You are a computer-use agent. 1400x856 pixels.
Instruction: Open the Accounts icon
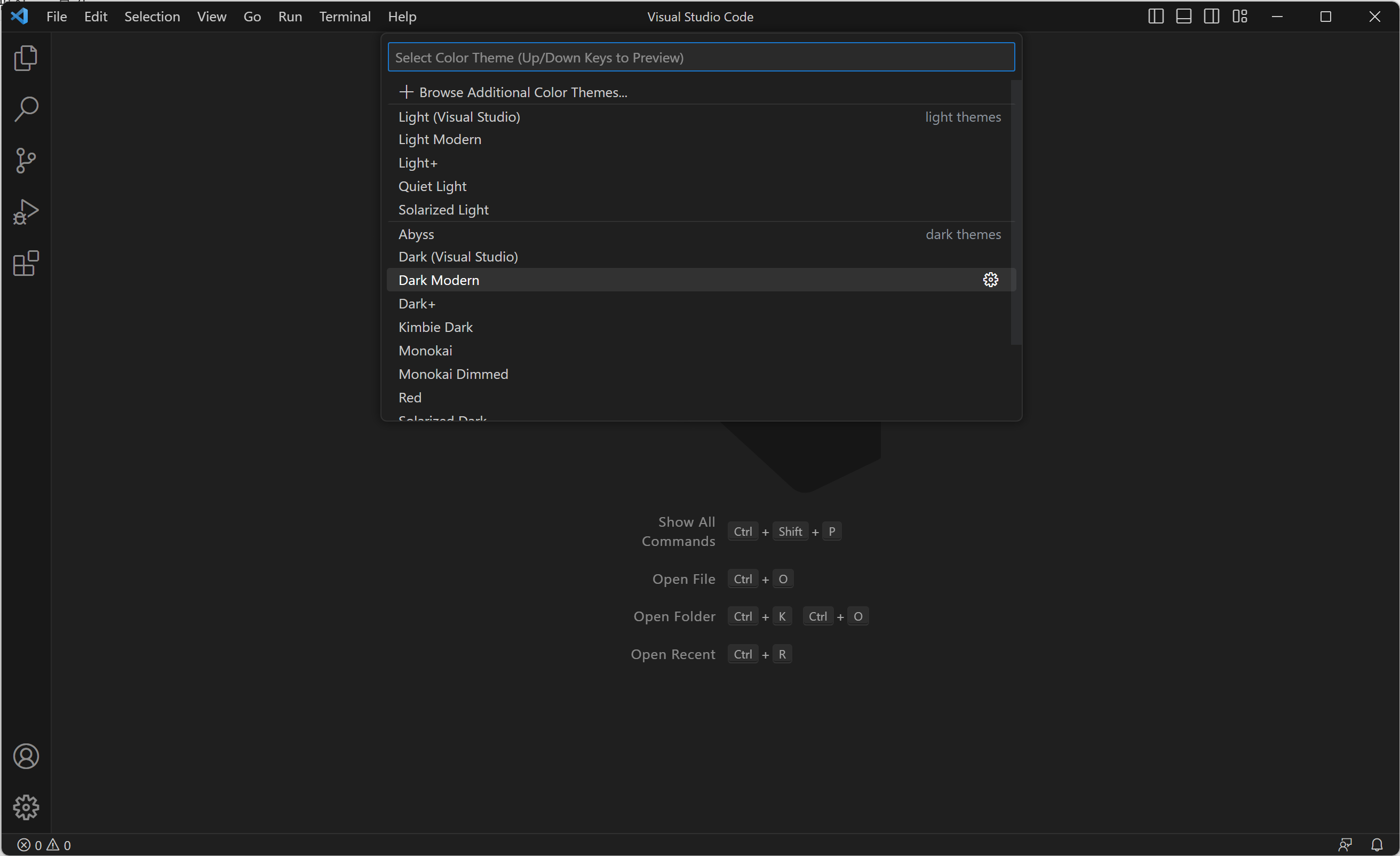point(26,756)
